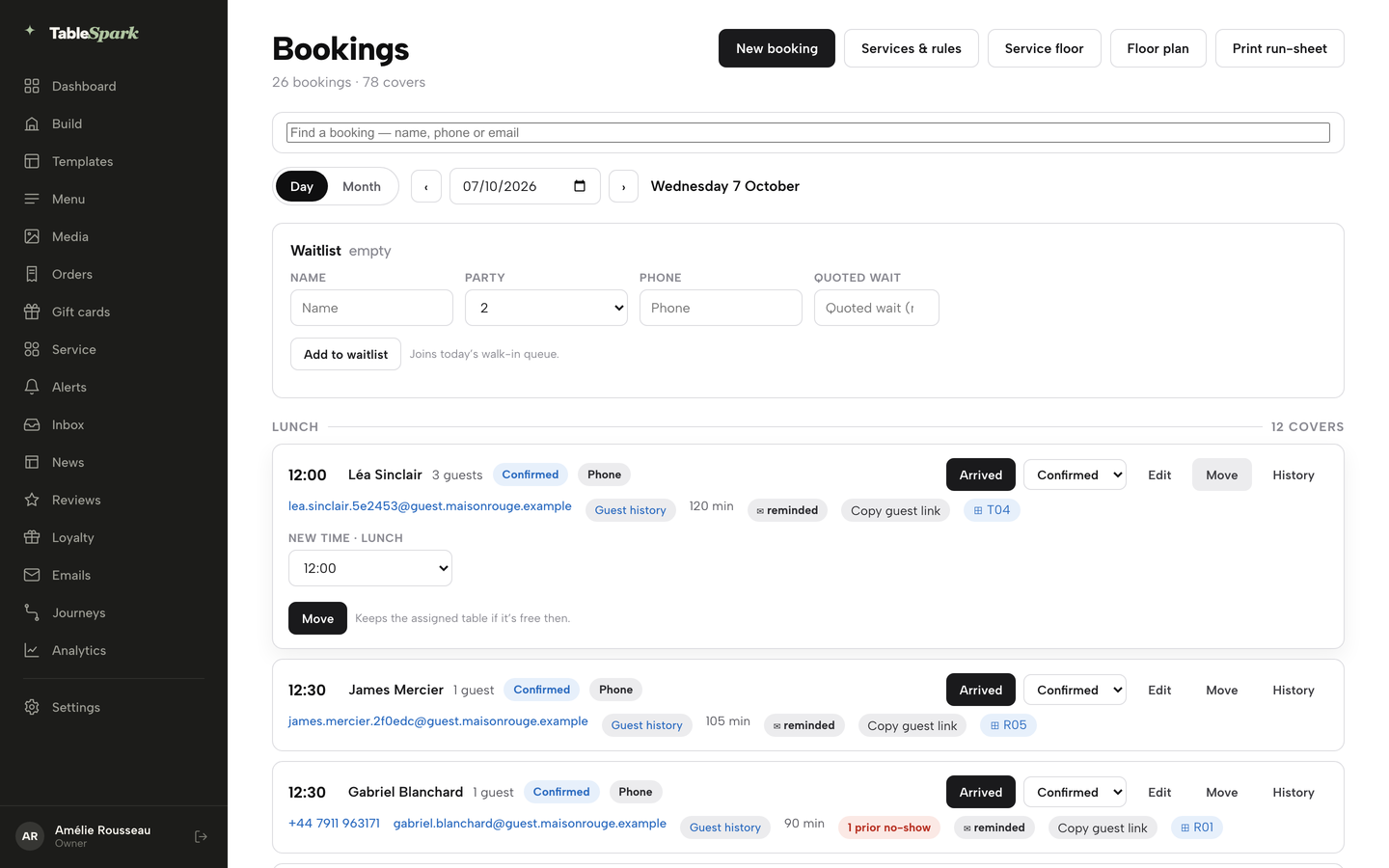This screenshot has height=868, width=1389.
Task: Click the Build storefront icon
Action: pos(32,123)
